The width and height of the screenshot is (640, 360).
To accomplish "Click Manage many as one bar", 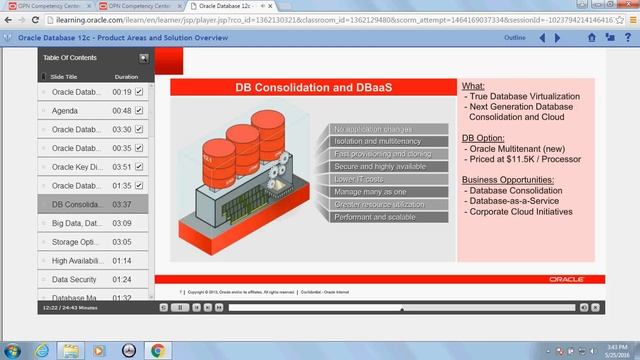I will tap(389, 192).
